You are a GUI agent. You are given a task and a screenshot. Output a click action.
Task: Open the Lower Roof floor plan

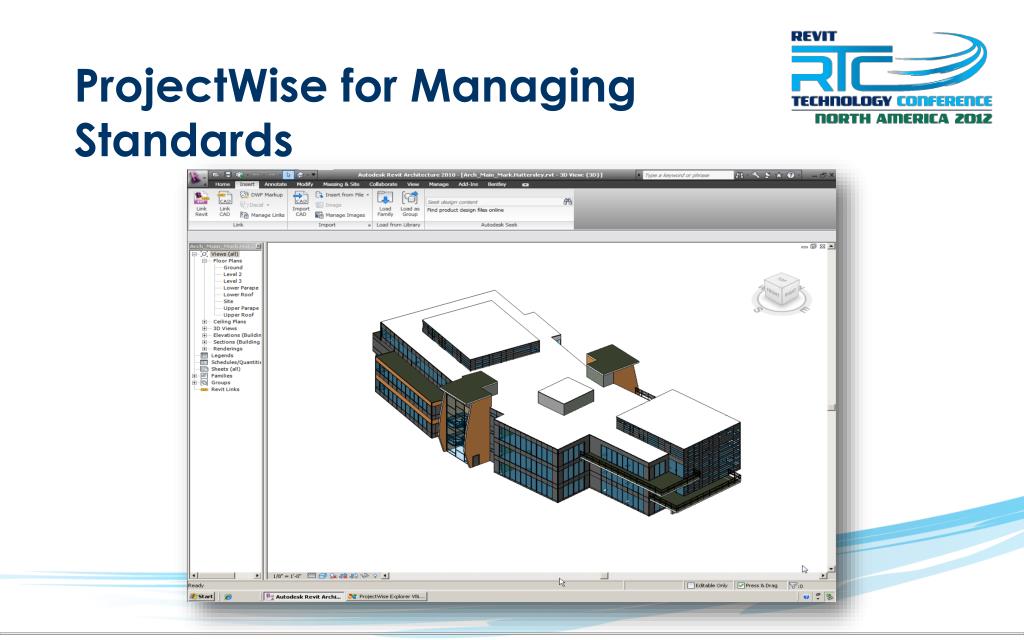(x=238, y=295)
